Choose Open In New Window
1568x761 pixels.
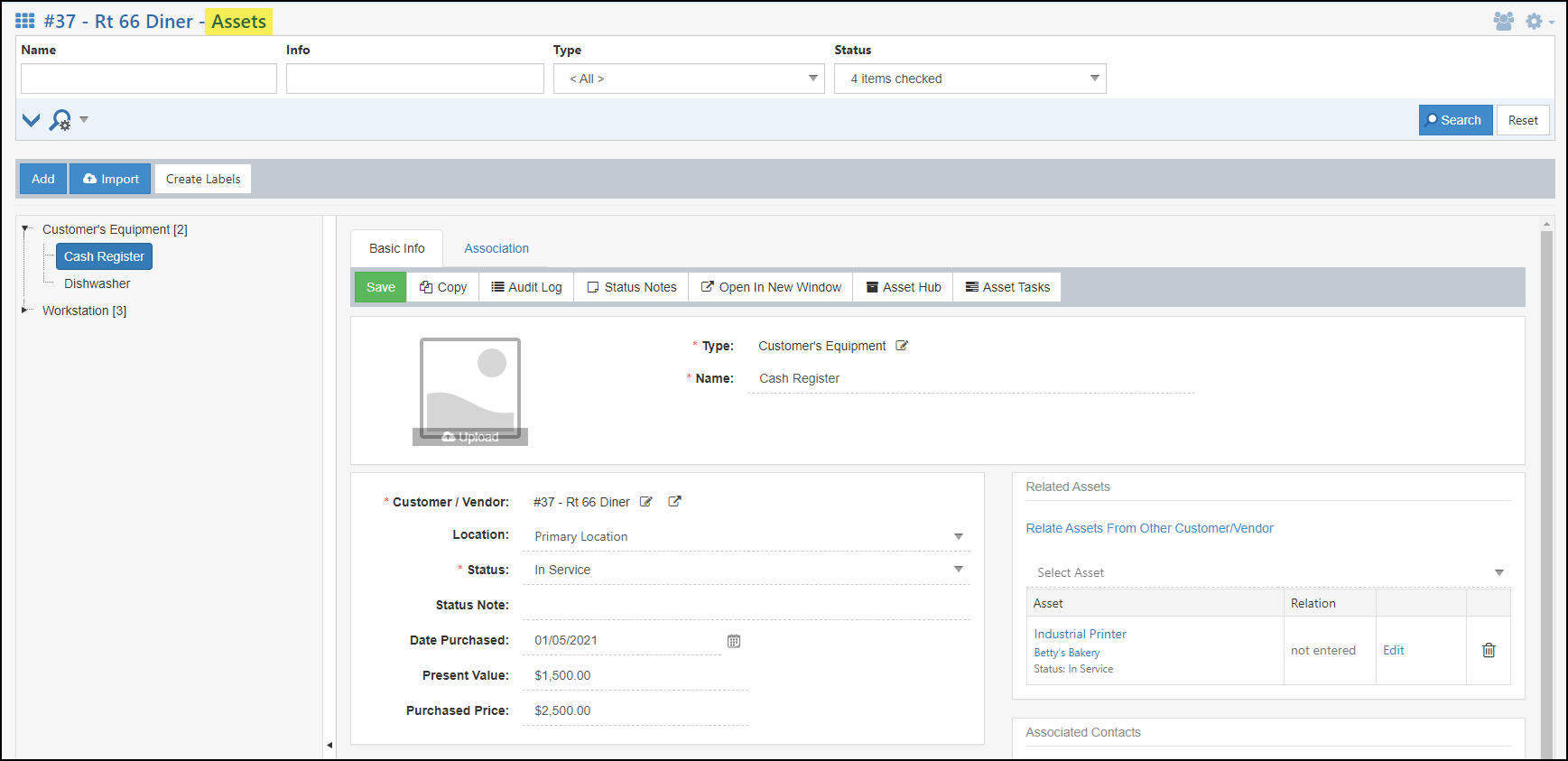click(x=771, y=287)
